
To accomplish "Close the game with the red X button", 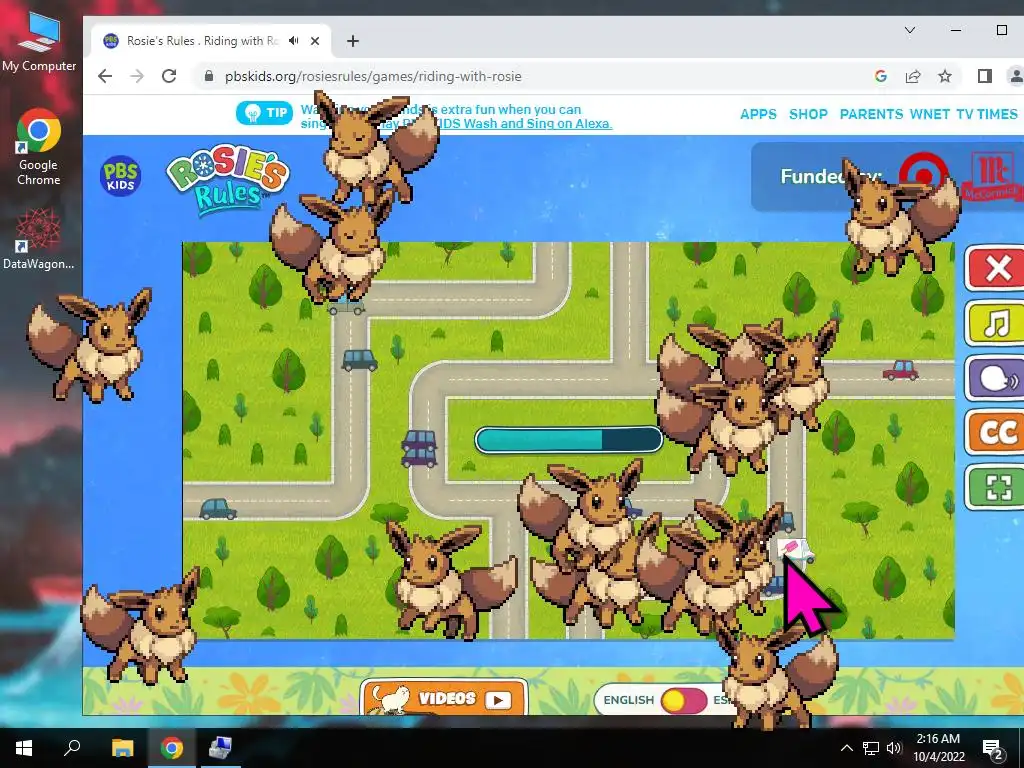I will coord(996,268).
